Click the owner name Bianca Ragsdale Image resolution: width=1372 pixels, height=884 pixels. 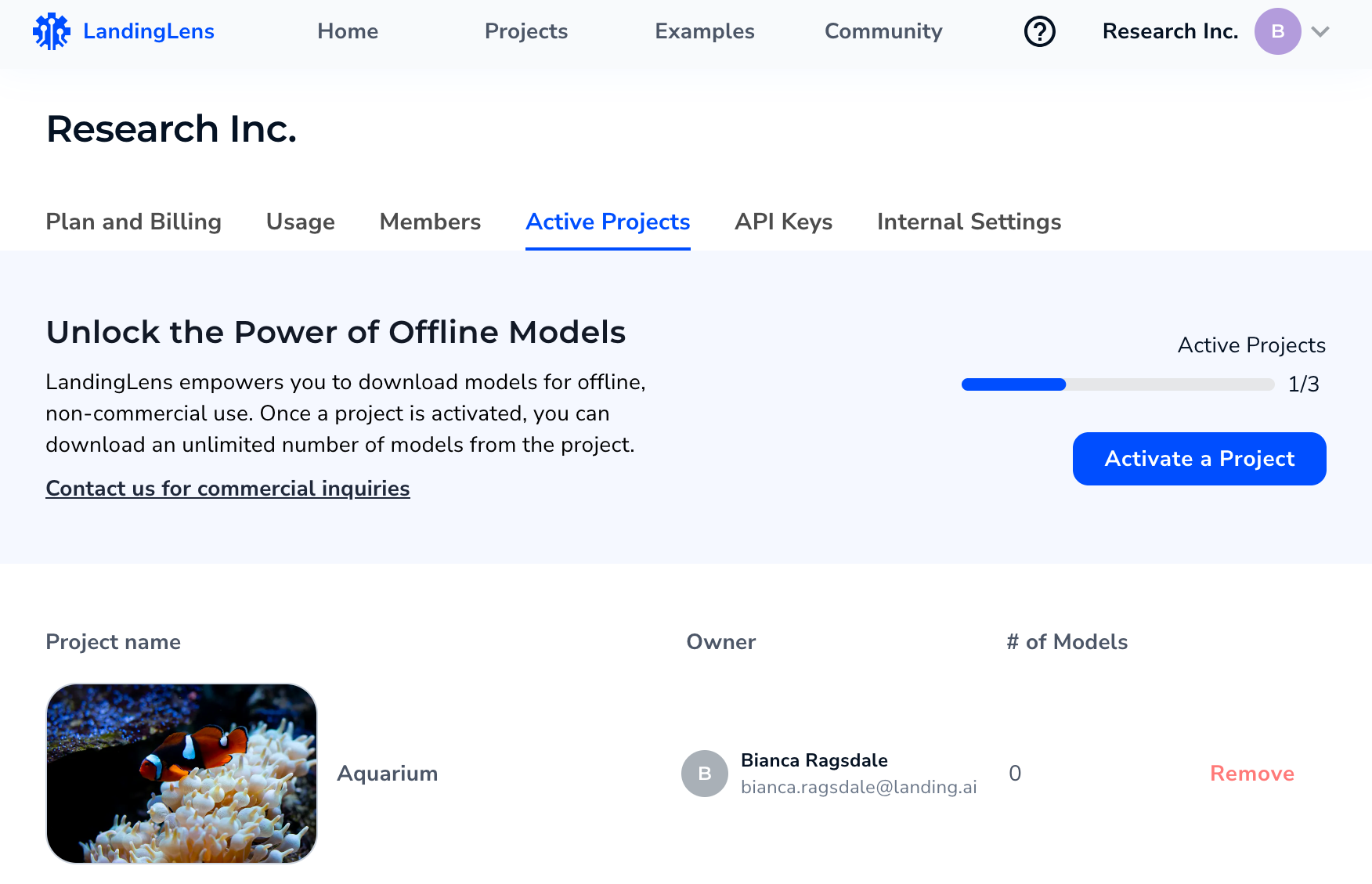(x=814, y=760)
